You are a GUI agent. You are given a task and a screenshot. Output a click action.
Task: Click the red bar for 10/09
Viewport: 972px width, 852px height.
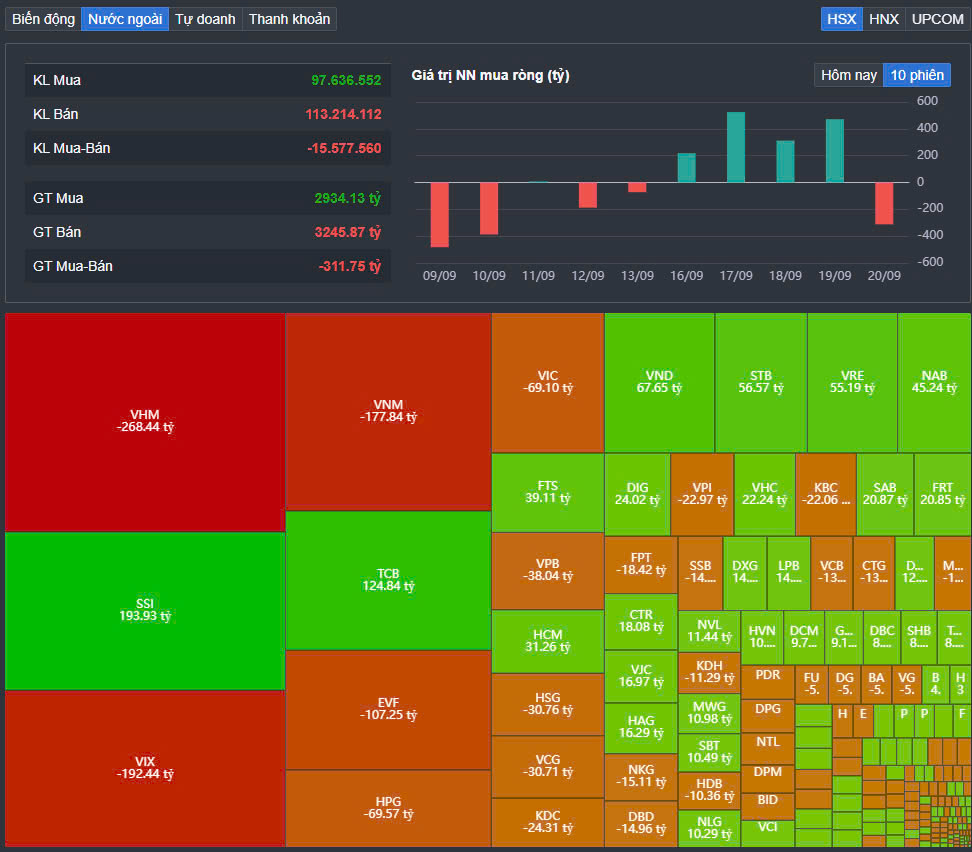click(489, 208)
